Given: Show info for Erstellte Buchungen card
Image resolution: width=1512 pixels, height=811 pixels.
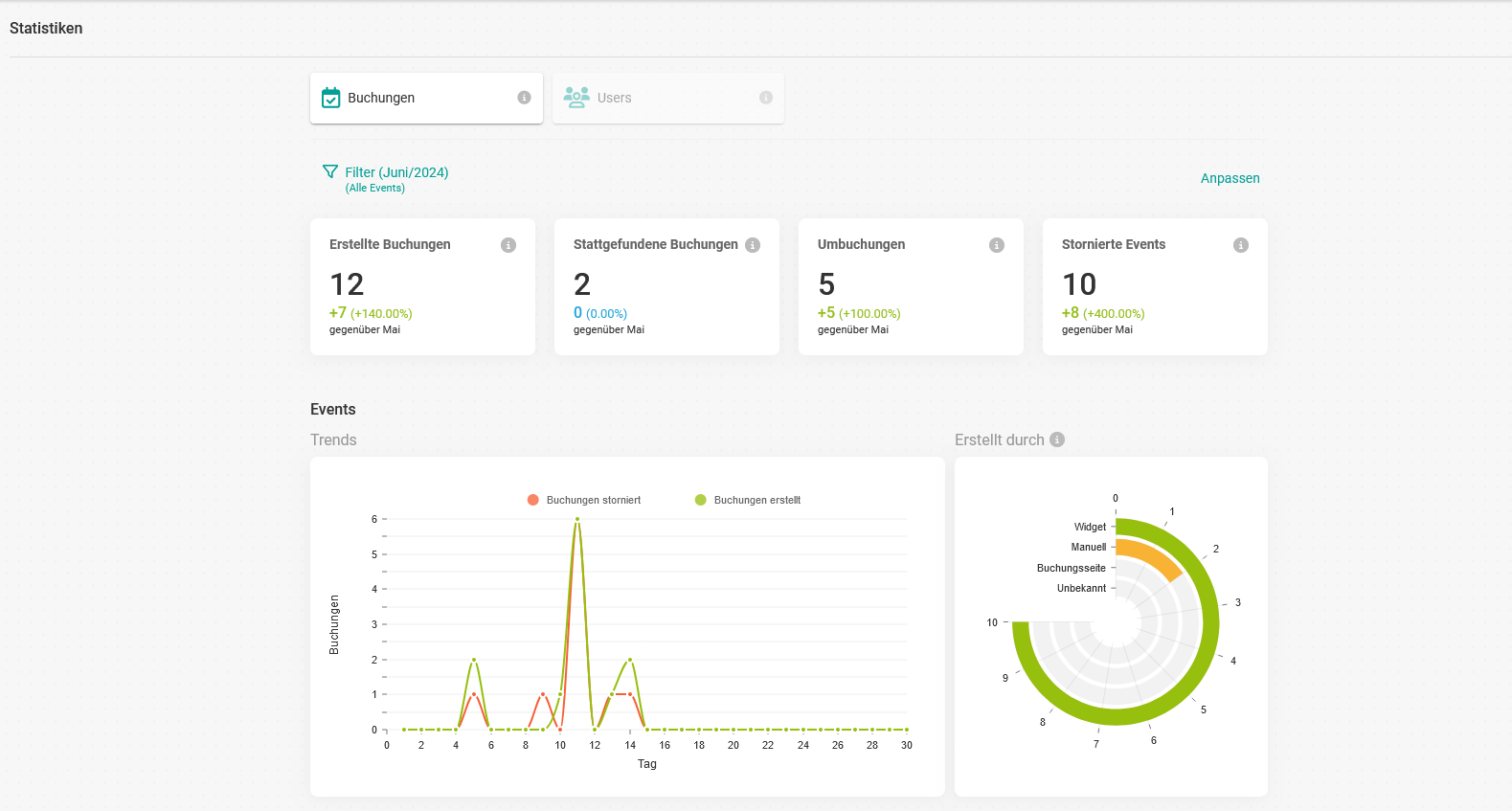Looking at the screenshot, I should point(508,245).
